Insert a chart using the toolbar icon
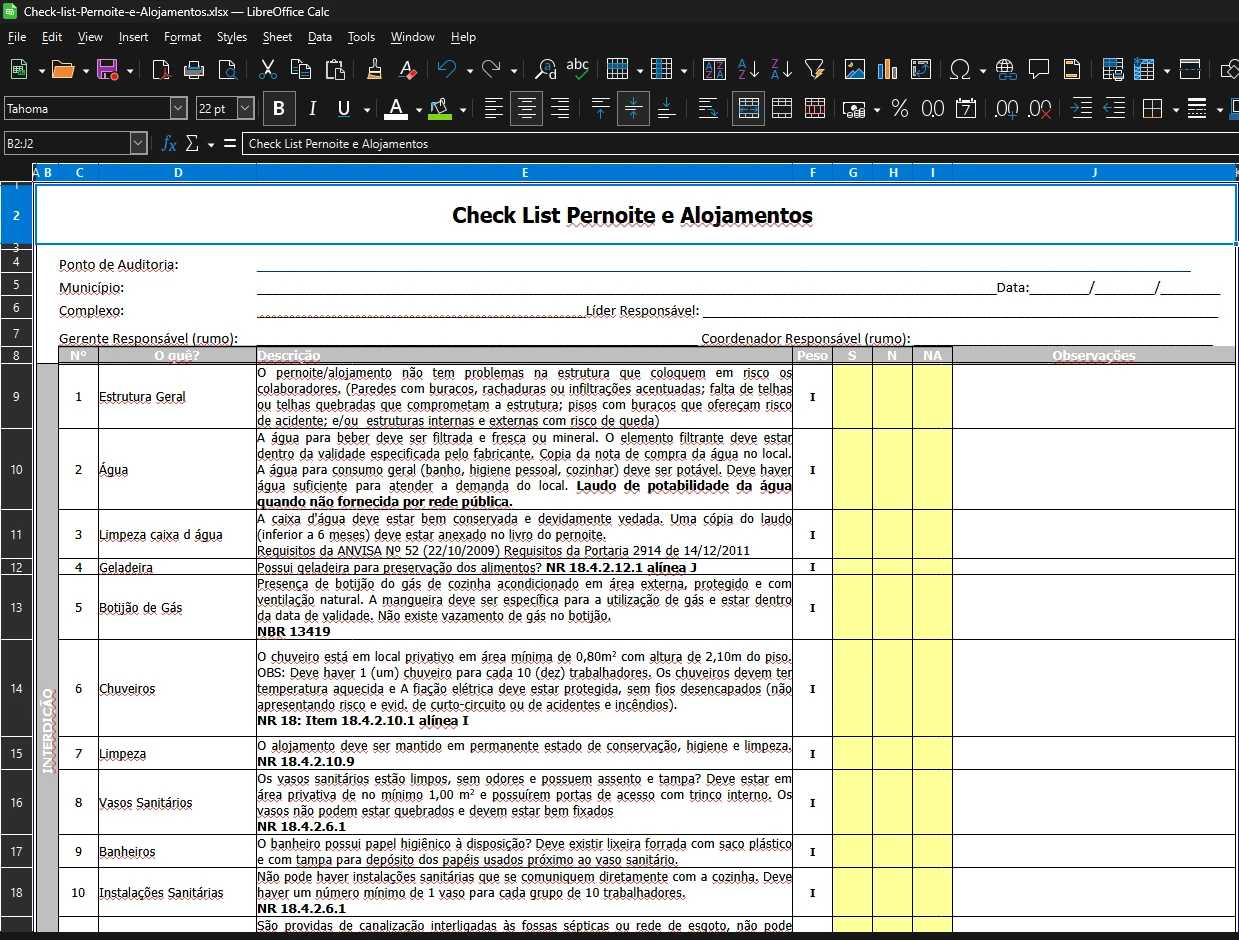Image resolution: width=1239 pixels, height=940 pixels. pos(887,69)
